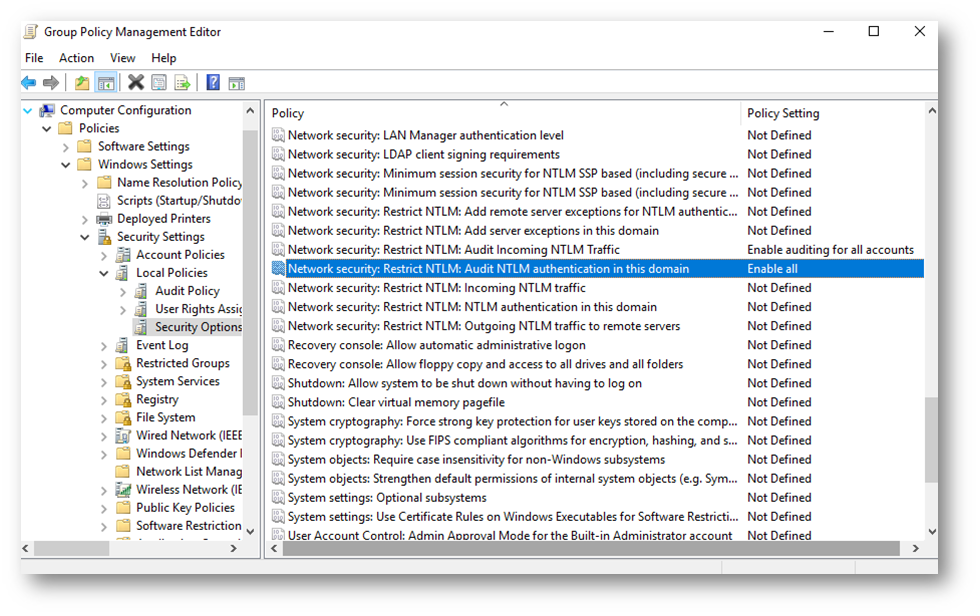
Task: Click the Delete X toolbar icon
Action: coord(136,83)
